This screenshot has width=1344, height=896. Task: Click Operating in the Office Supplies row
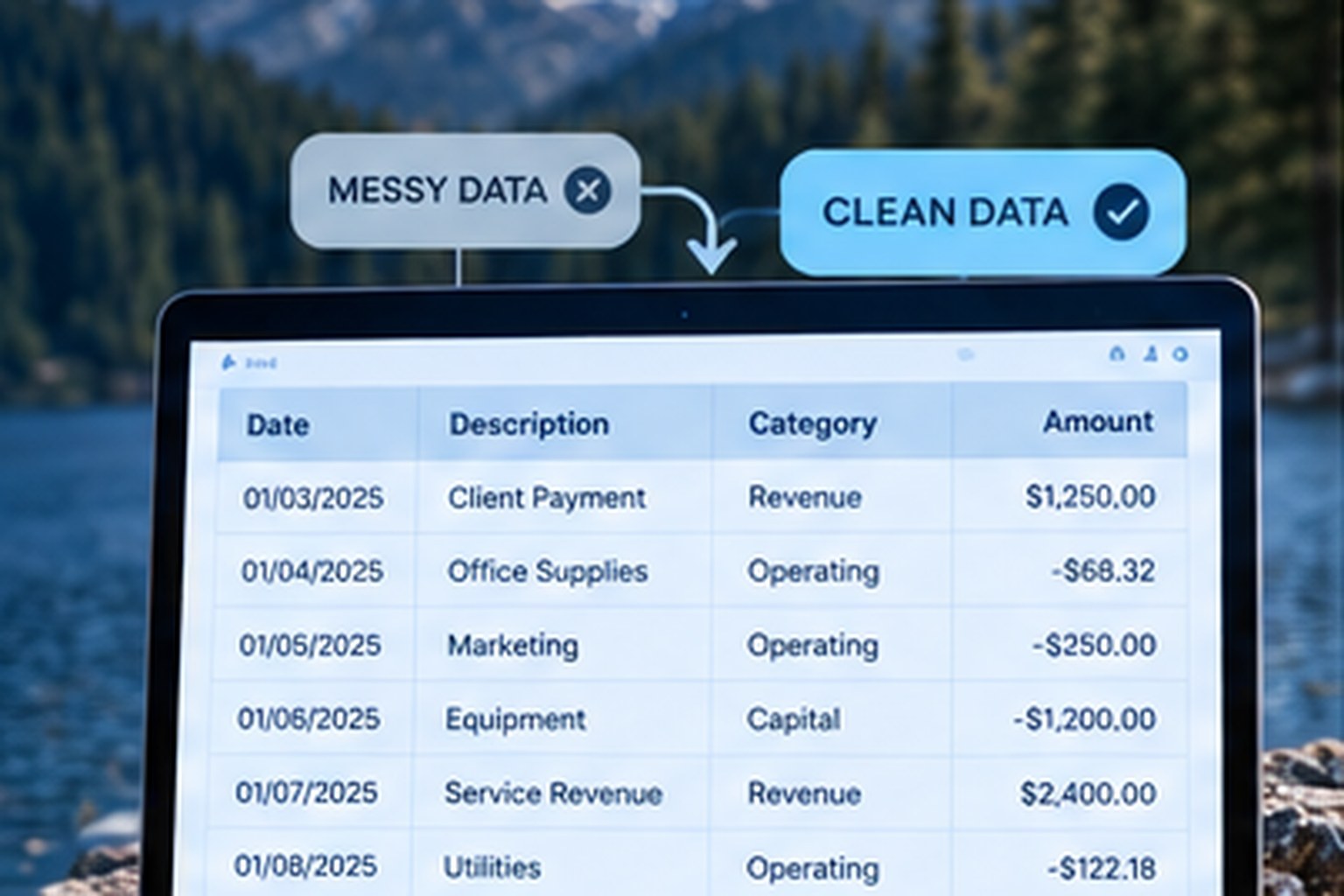point(813,572)
